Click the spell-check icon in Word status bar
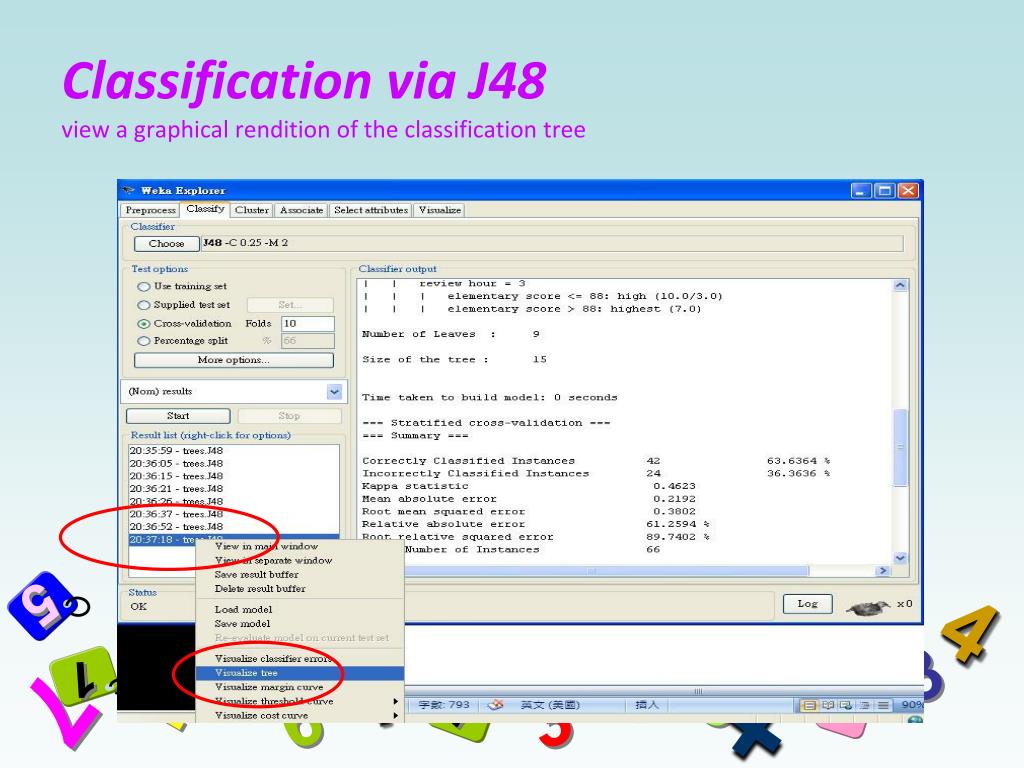Viewport: 1024px width, 768px height. click(x=496, y=705)
